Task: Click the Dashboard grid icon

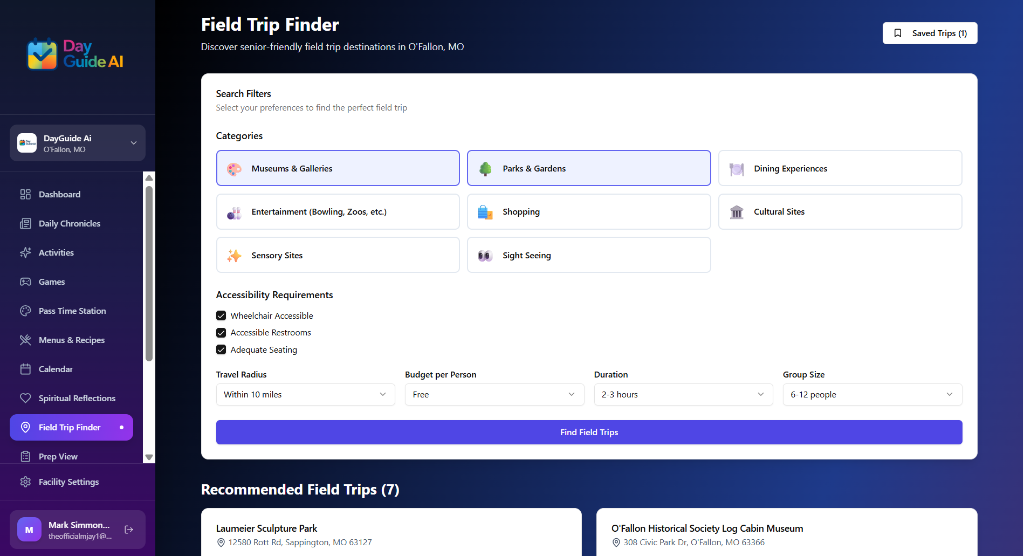Action: point(25,194)
